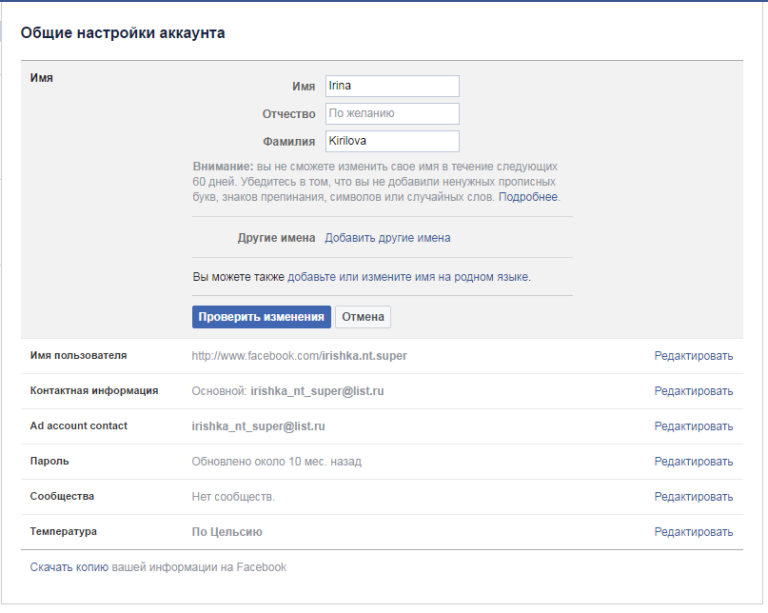Click Редактировать for the Пароль row
Screen dimensions: 768x613
694,462
